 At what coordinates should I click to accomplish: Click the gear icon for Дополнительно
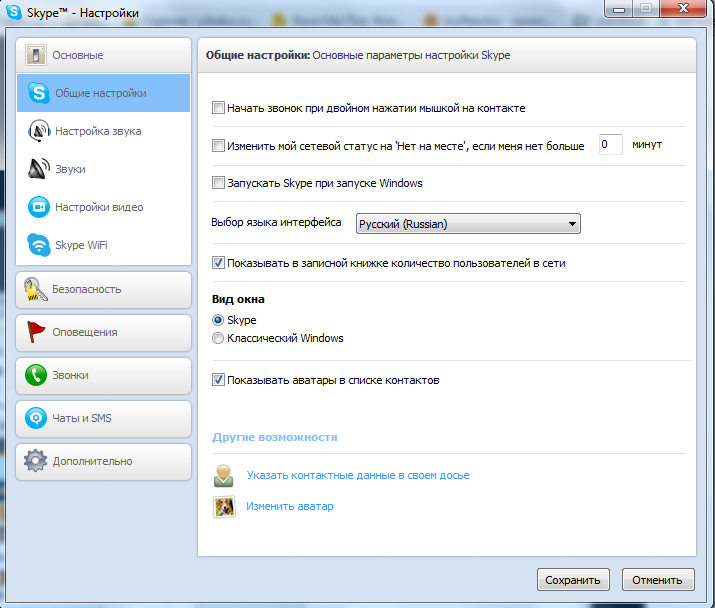(x=36, y=461)
